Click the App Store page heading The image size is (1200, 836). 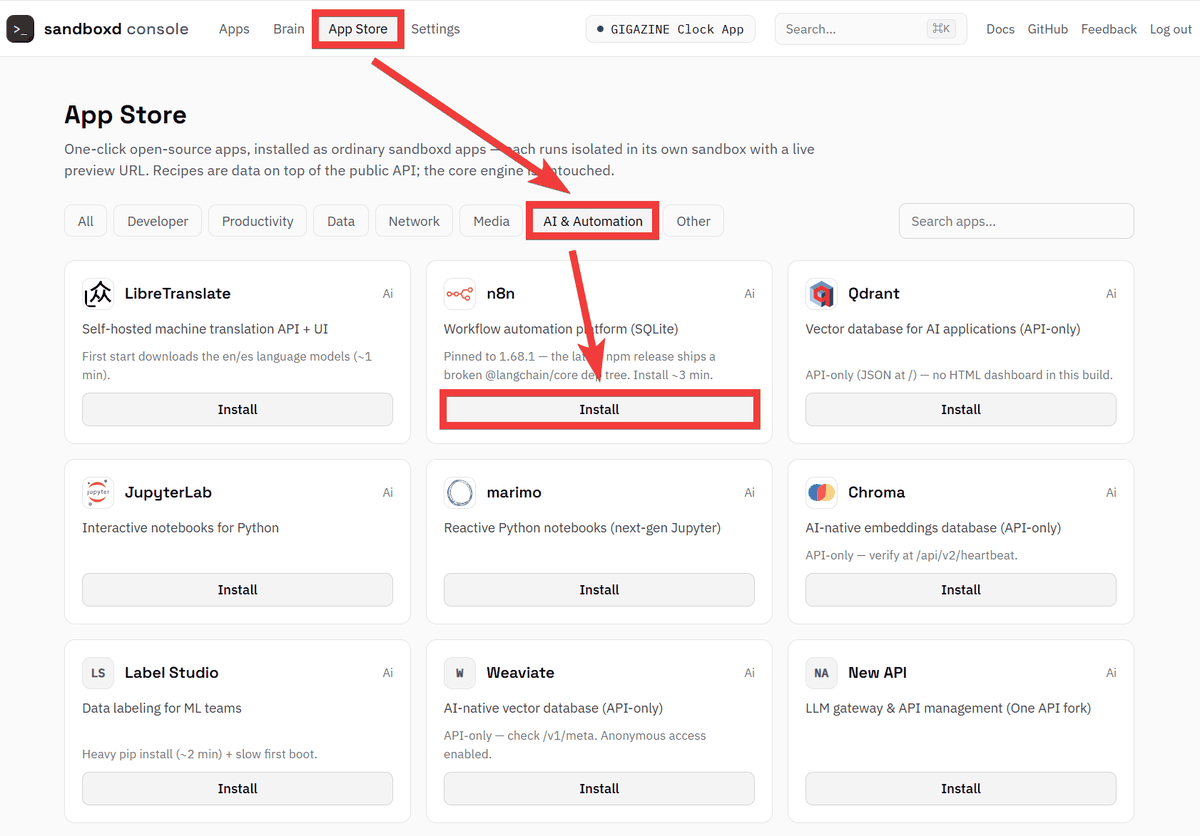[x=125, y=115]
